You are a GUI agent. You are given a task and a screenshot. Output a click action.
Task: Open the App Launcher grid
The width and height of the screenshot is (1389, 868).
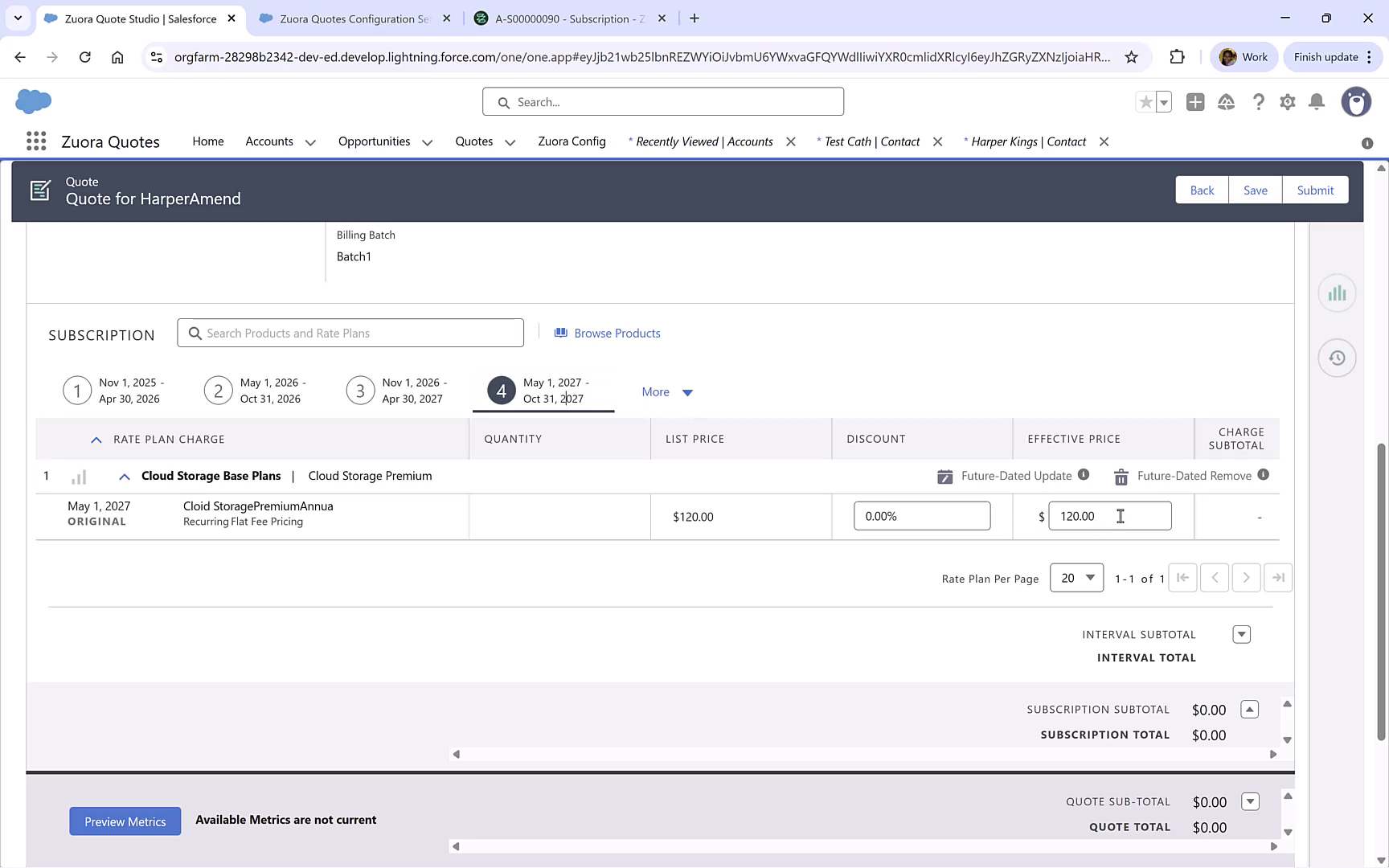coord(35,141)
